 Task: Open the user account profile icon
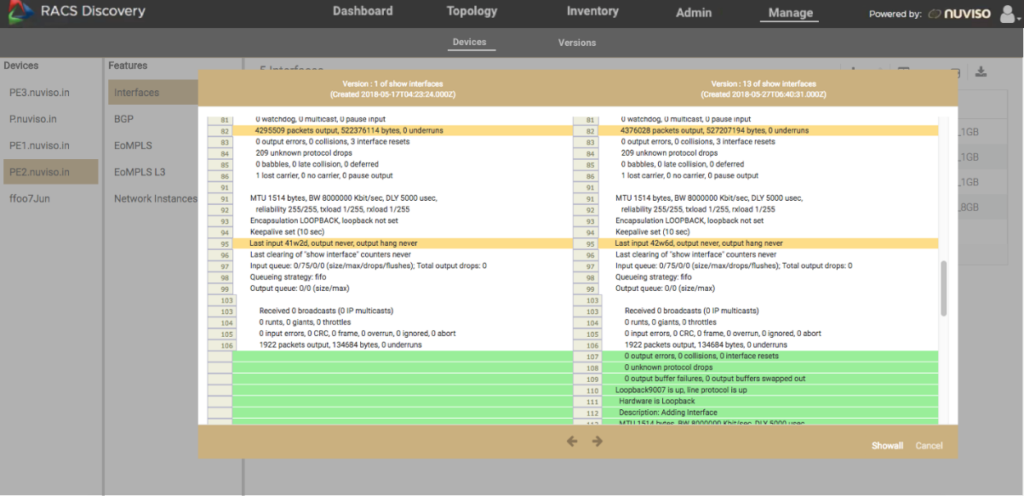[x=1008, y=13]
